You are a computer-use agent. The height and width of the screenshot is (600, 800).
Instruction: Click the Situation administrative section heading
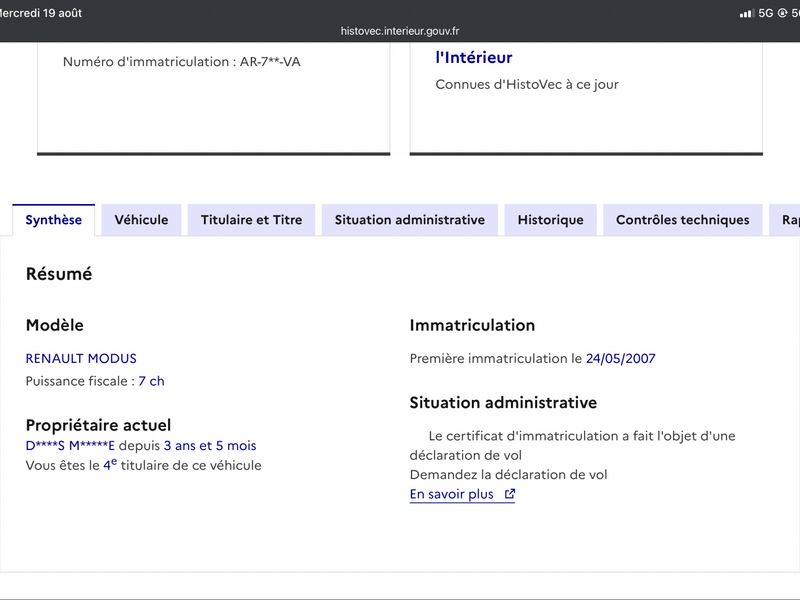coord(503,403)
